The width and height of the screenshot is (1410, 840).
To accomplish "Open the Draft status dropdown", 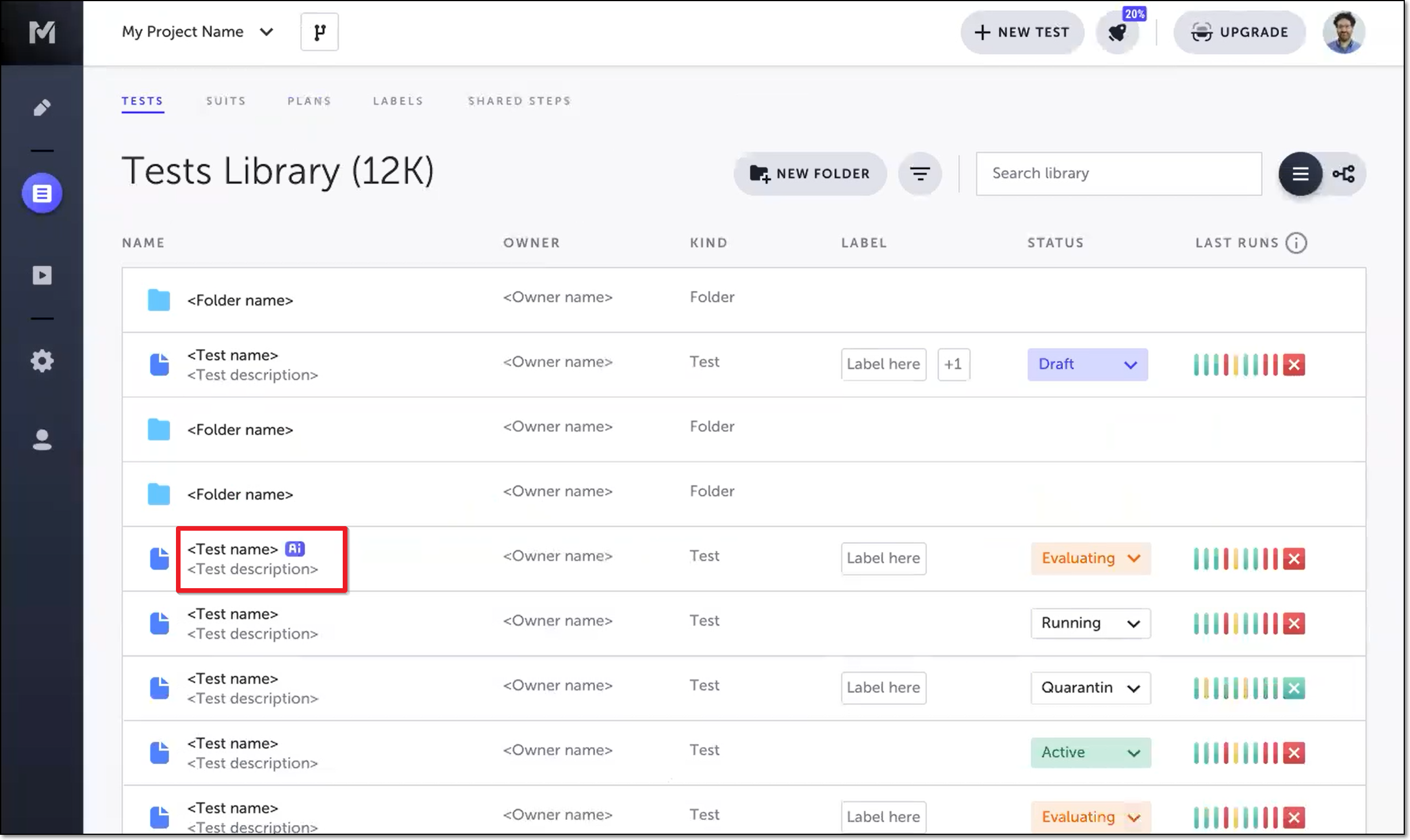I will click(1087, 365).
